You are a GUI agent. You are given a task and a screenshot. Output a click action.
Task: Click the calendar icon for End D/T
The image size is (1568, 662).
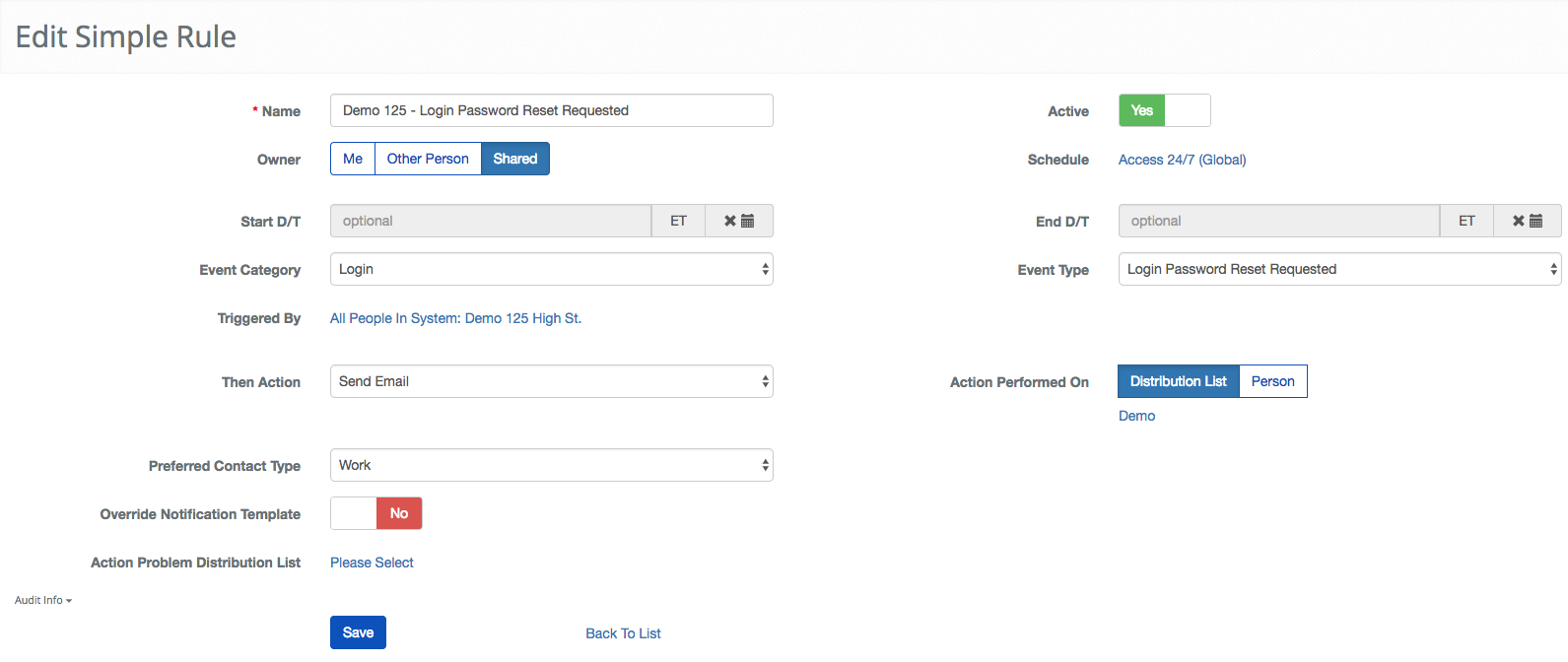1534,221
